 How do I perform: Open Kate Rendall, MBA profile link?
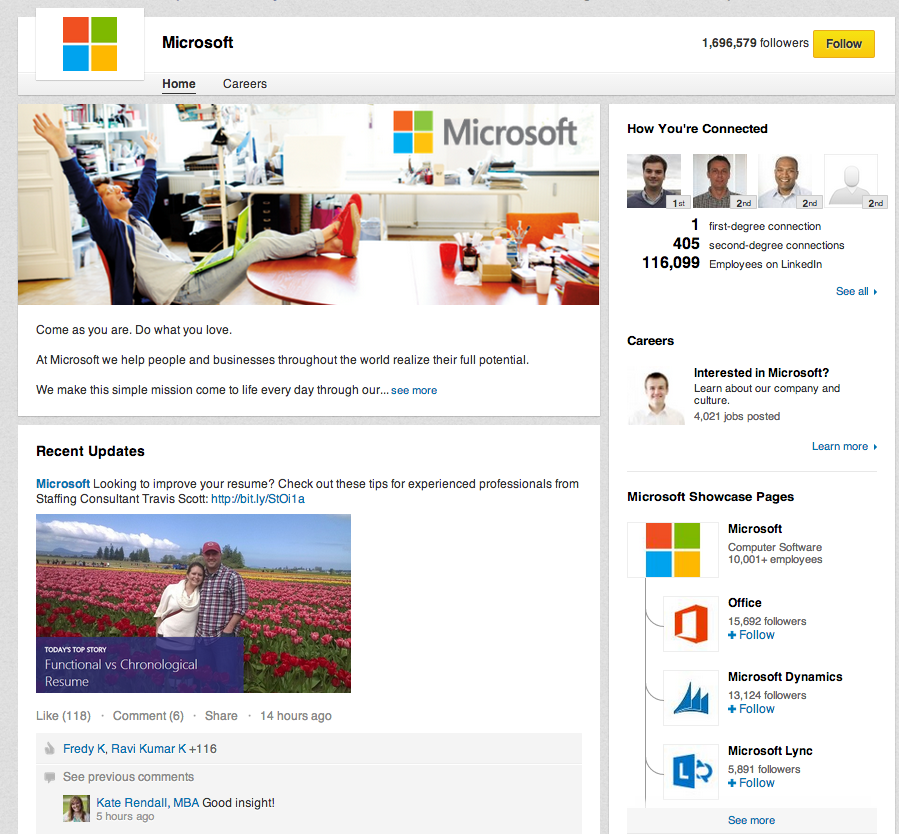[147, 802]
